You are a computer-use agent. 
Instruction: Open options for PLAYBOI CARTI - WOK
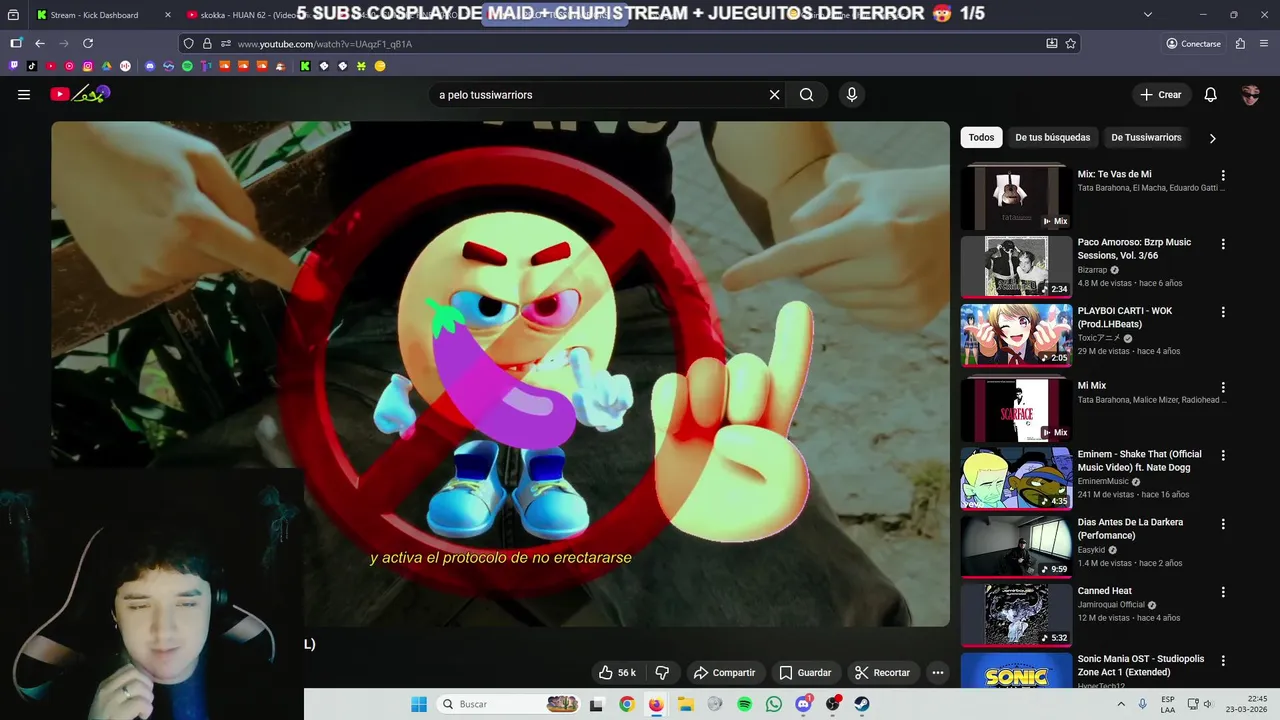pos(1222,312)
